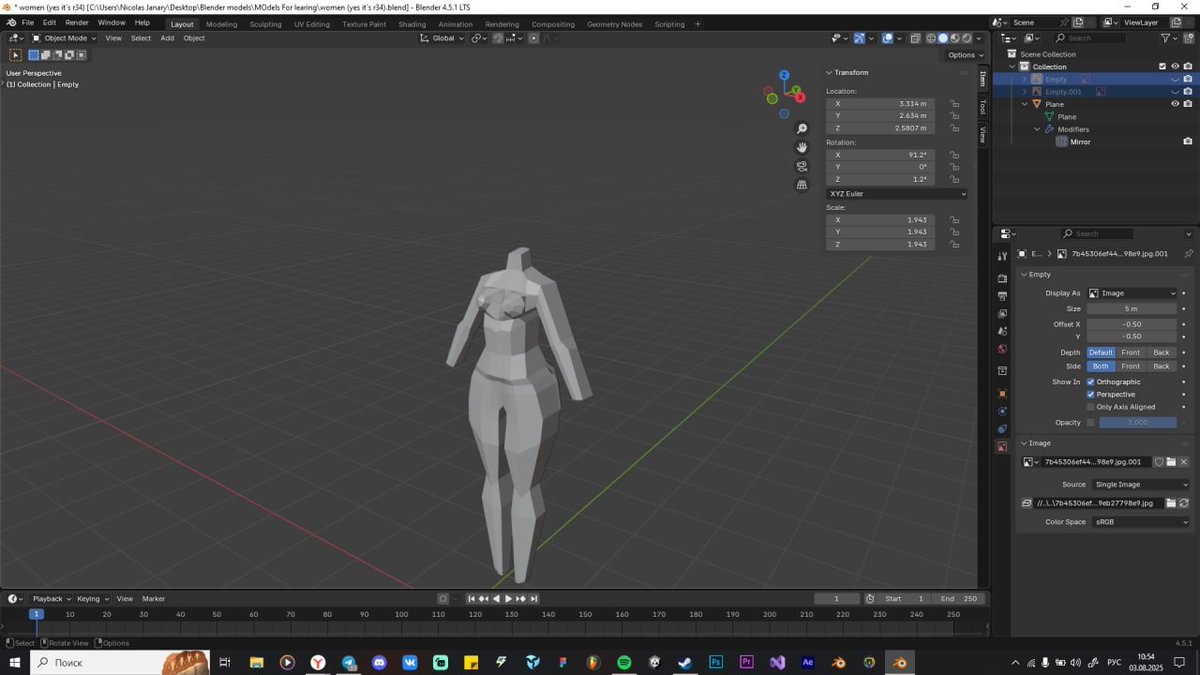Image resolution: width=1200 pixels, height=675 pixels.
Task: Click the Opacity slider value
Action: [x=1138, y=422]
